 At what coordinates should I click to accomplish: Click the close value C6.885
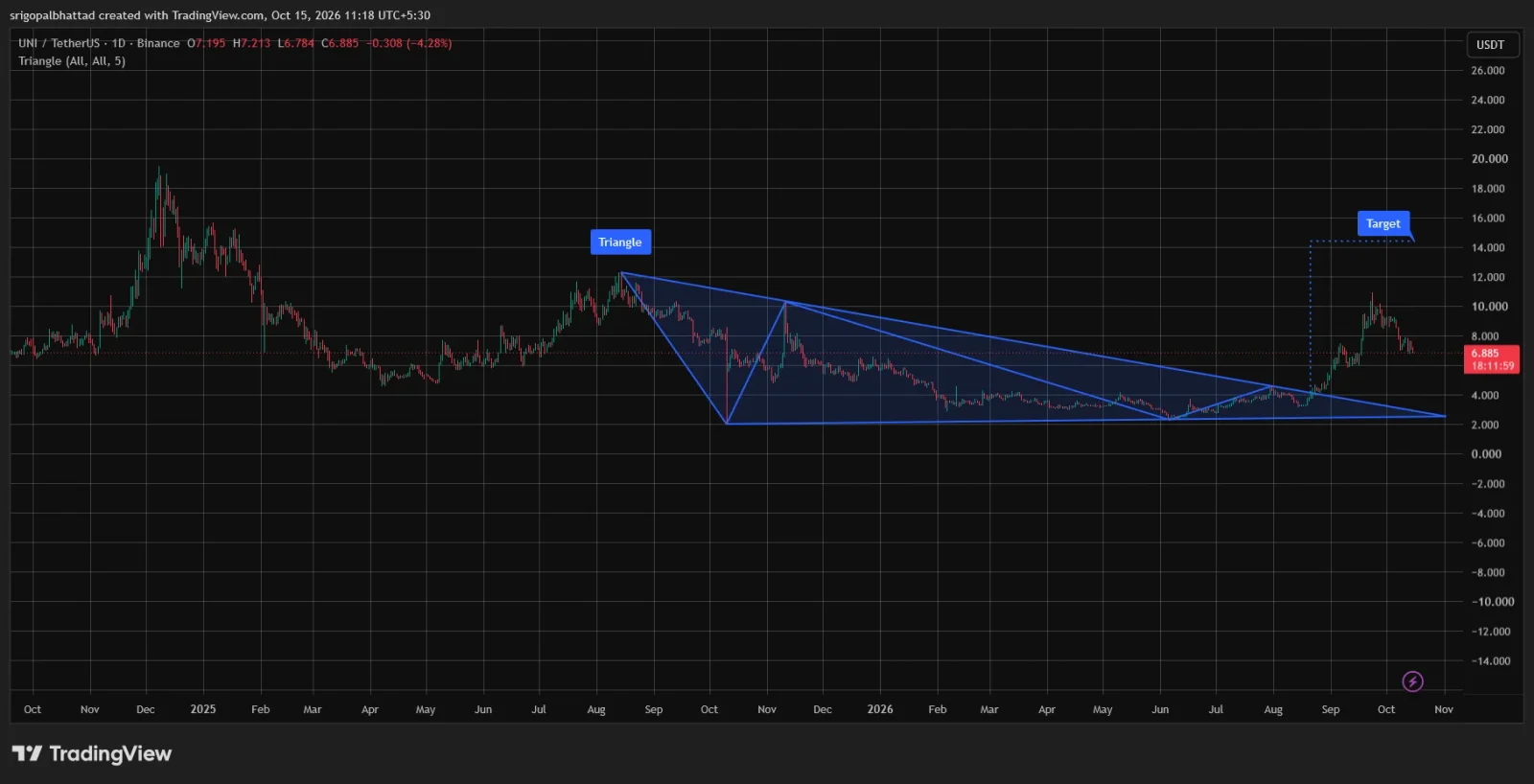339,43
